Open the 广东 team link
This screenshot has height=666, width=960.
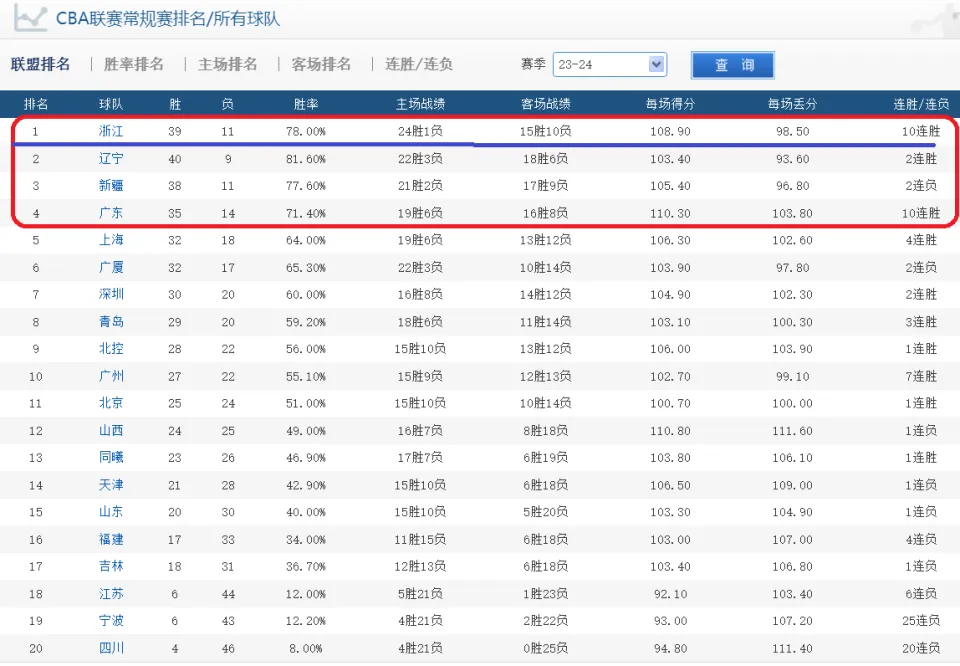(x=111, y=213)
